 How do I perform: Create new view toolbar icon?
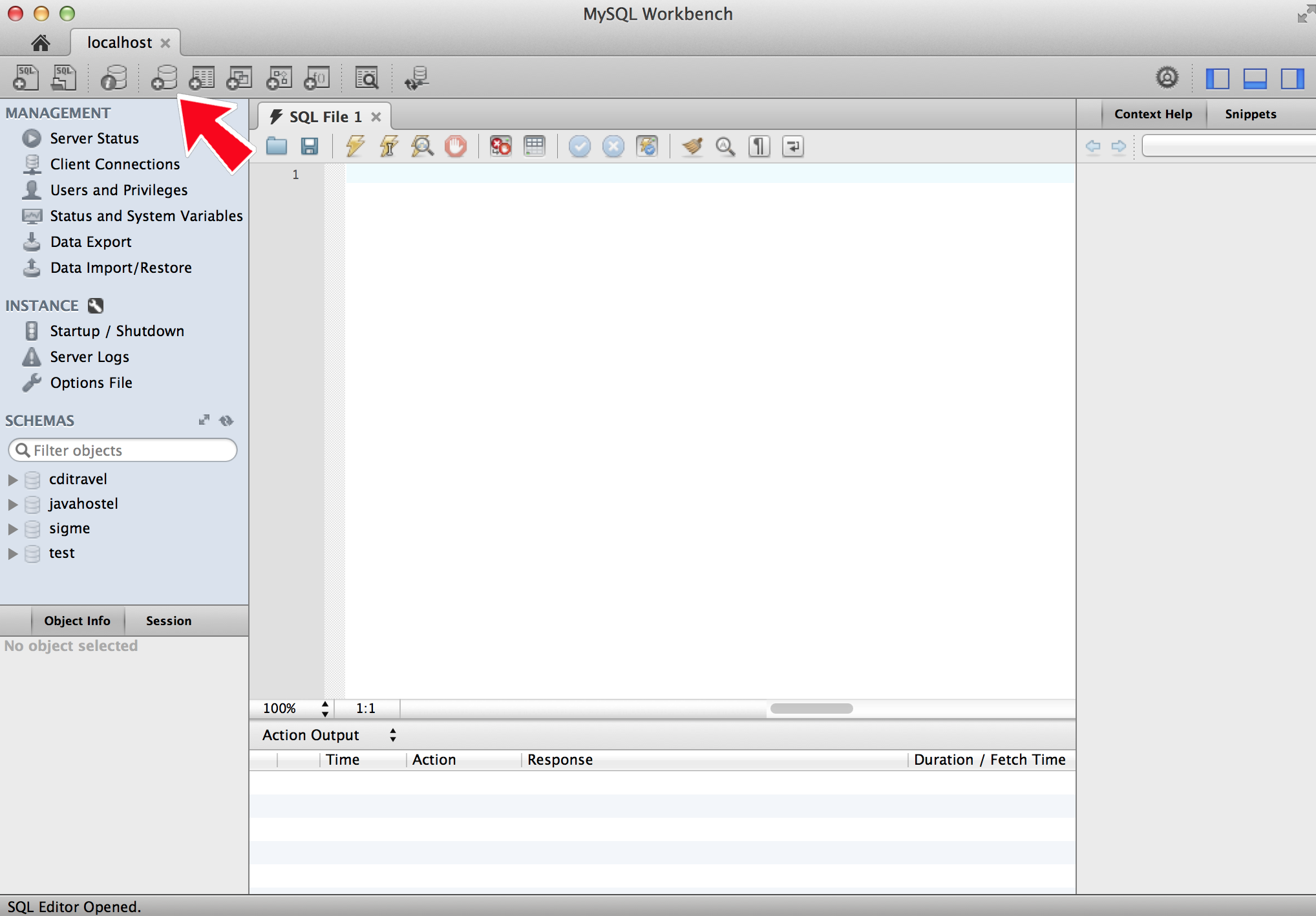(239, 78)
